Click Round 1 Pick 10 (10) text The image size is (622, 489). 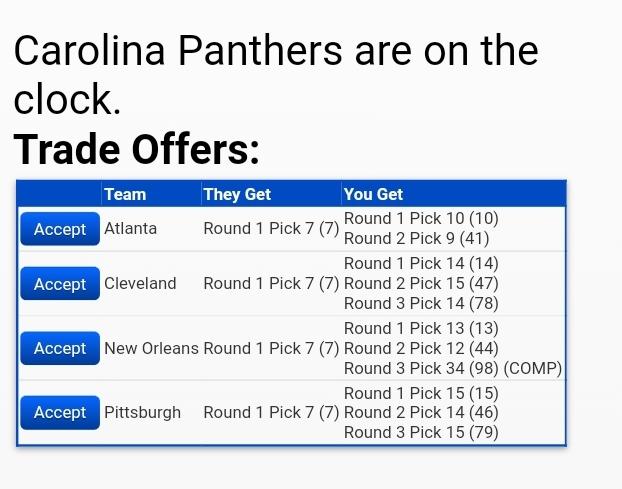pyautogui.click(x=421, y=218)
